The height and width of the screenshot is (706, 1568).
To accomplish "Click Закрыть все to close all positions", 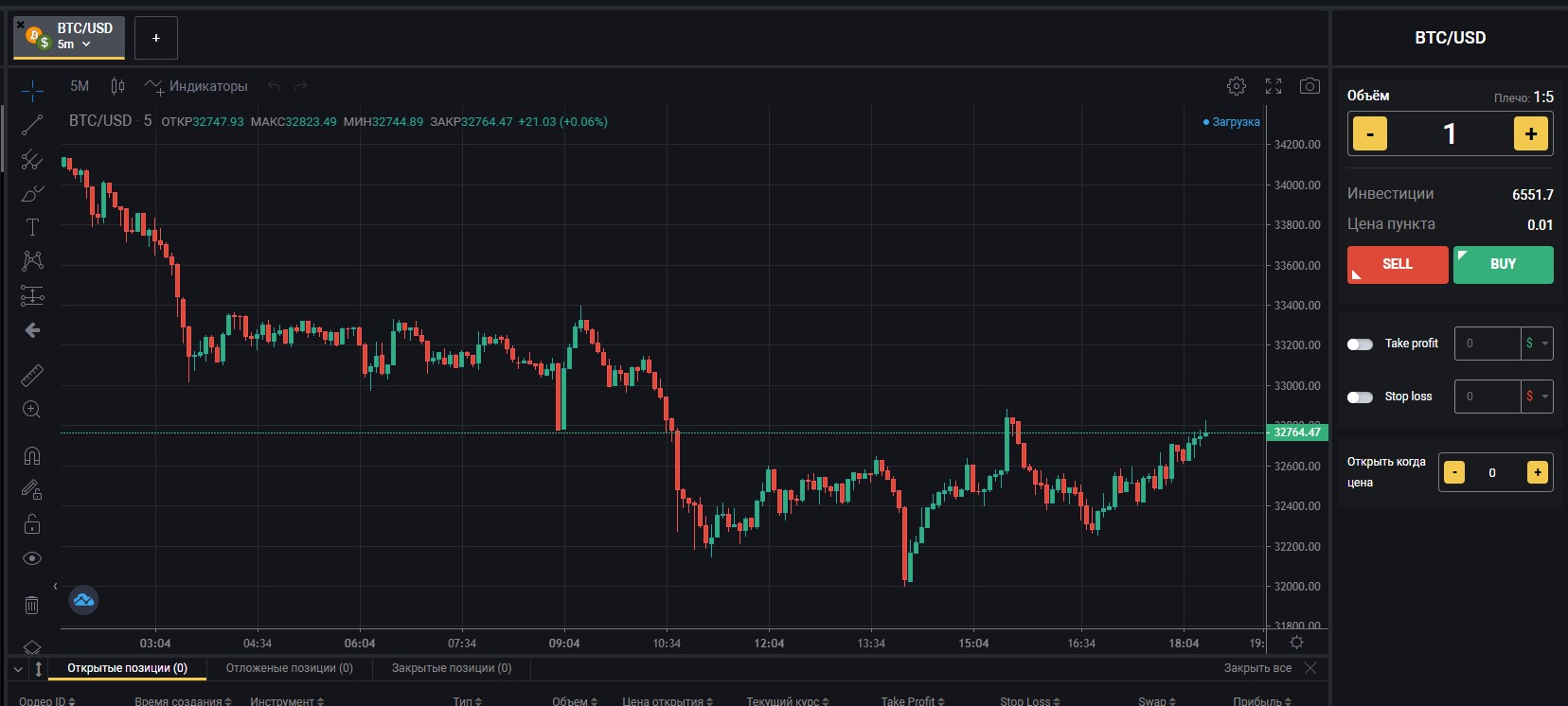I will tap(1257, 668).
